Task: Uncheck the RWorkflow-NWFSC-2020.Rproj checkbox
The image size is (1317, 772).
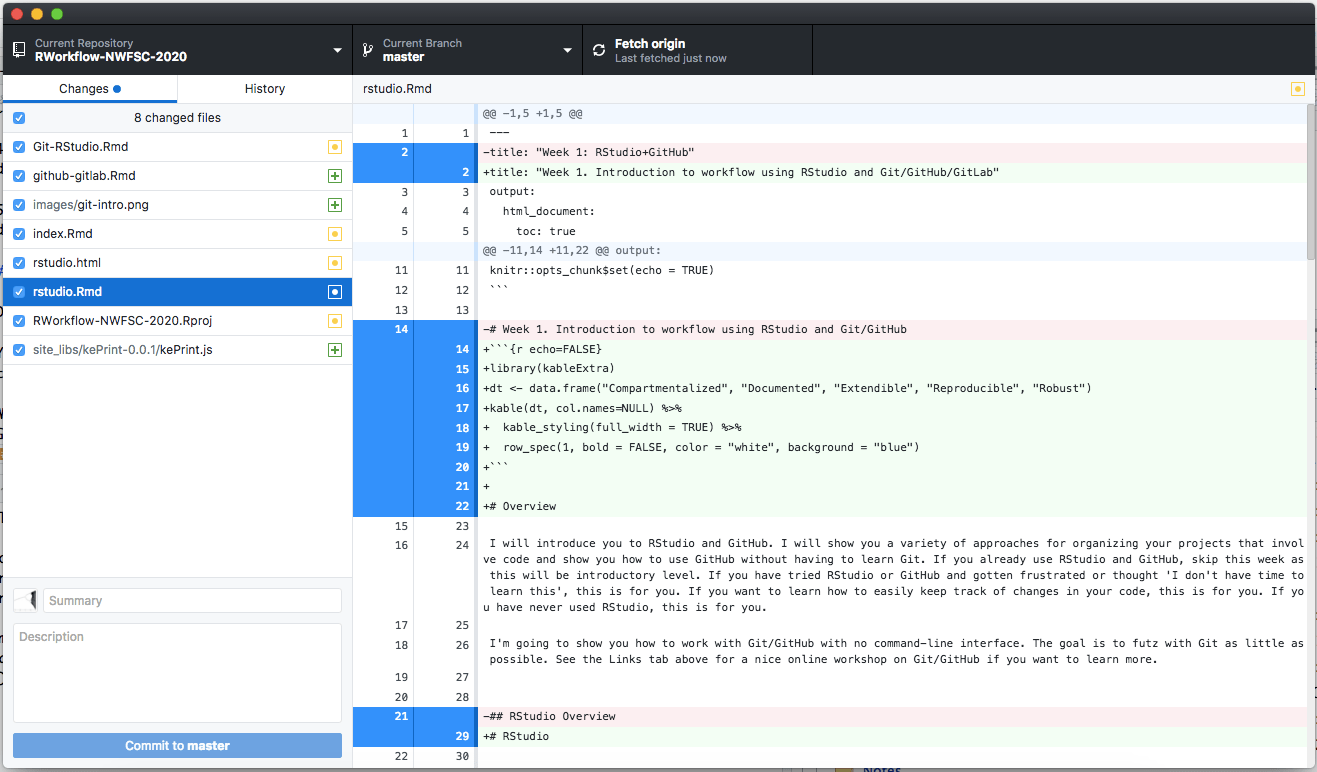Action: pyautogui.click(x=19, y=321)
